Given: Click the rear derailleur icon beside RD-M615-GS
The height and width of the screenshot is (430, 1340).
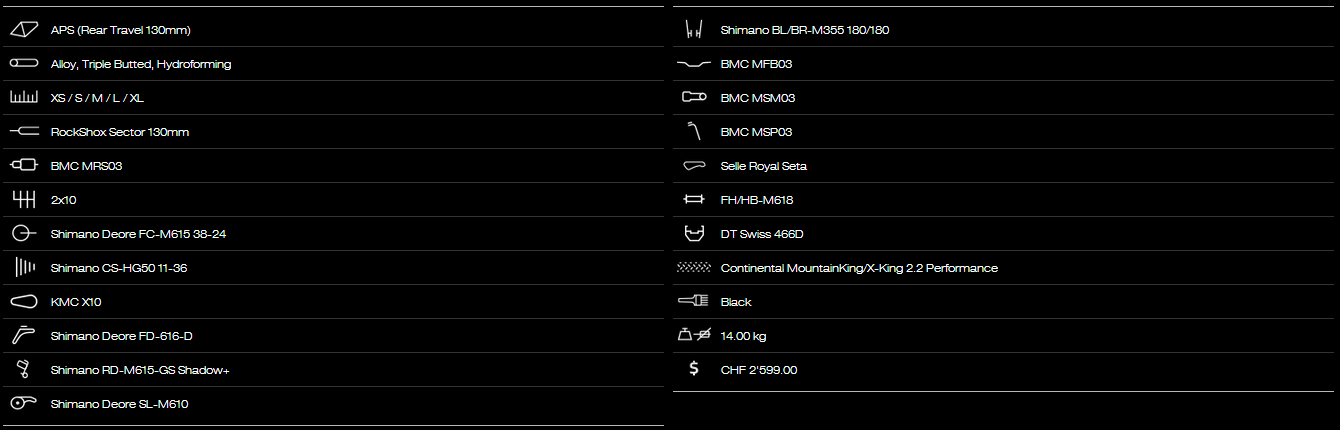Looking at the screenshot, I should [23, 370].
